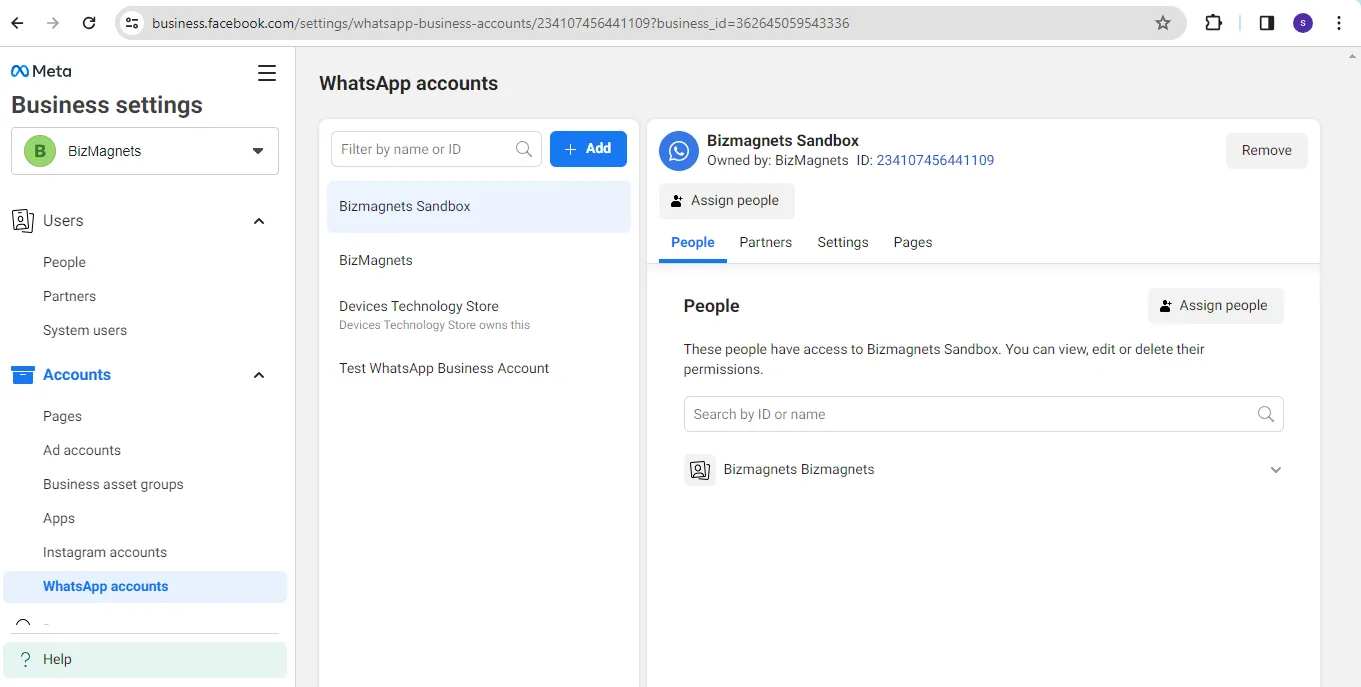The height and width of the screenshot is (687, 1361).
Task: Toggle the browser side panel icon
Action: pyautogui.click(x=1267, y=23)
